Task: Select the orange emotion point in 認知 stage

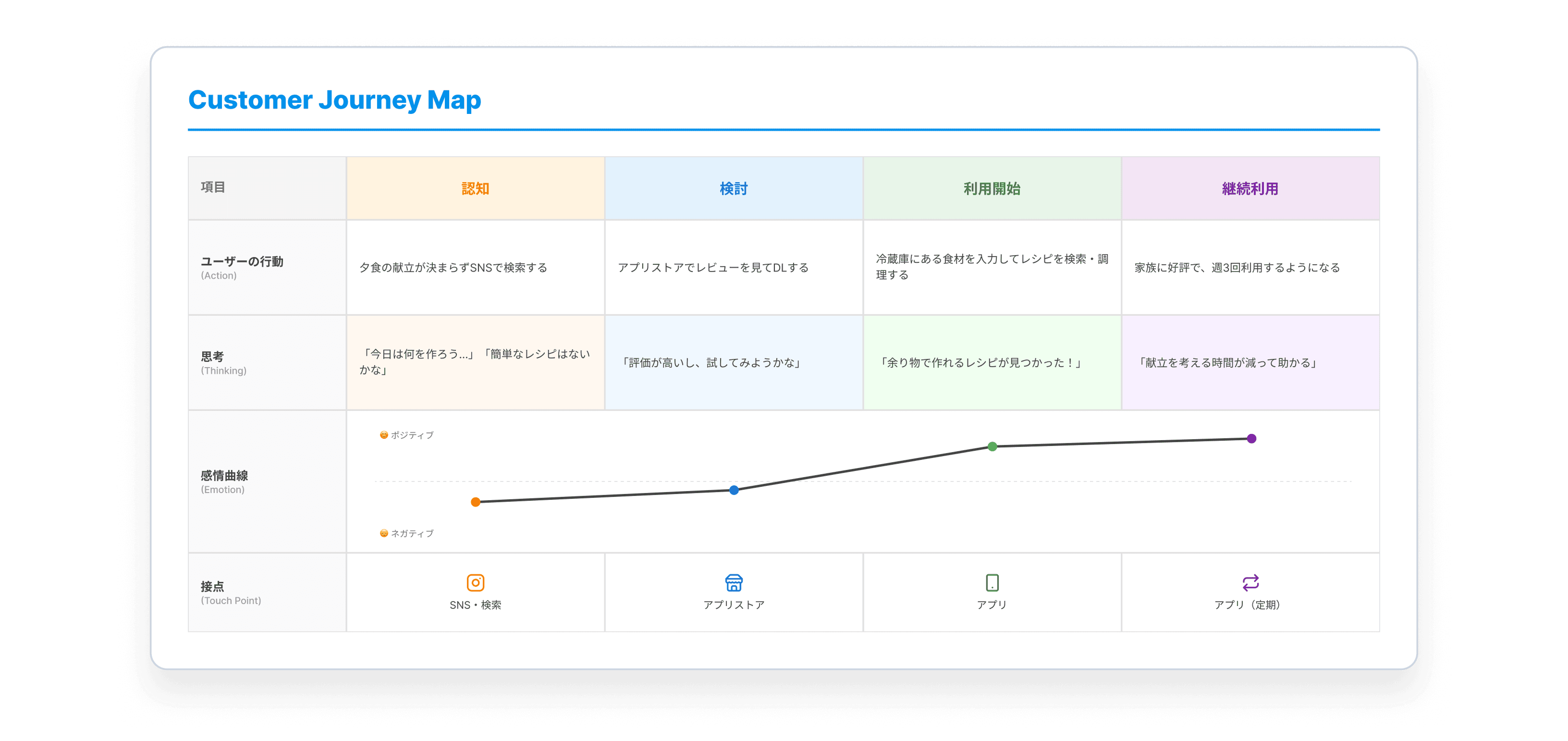Action: (476, 502)
